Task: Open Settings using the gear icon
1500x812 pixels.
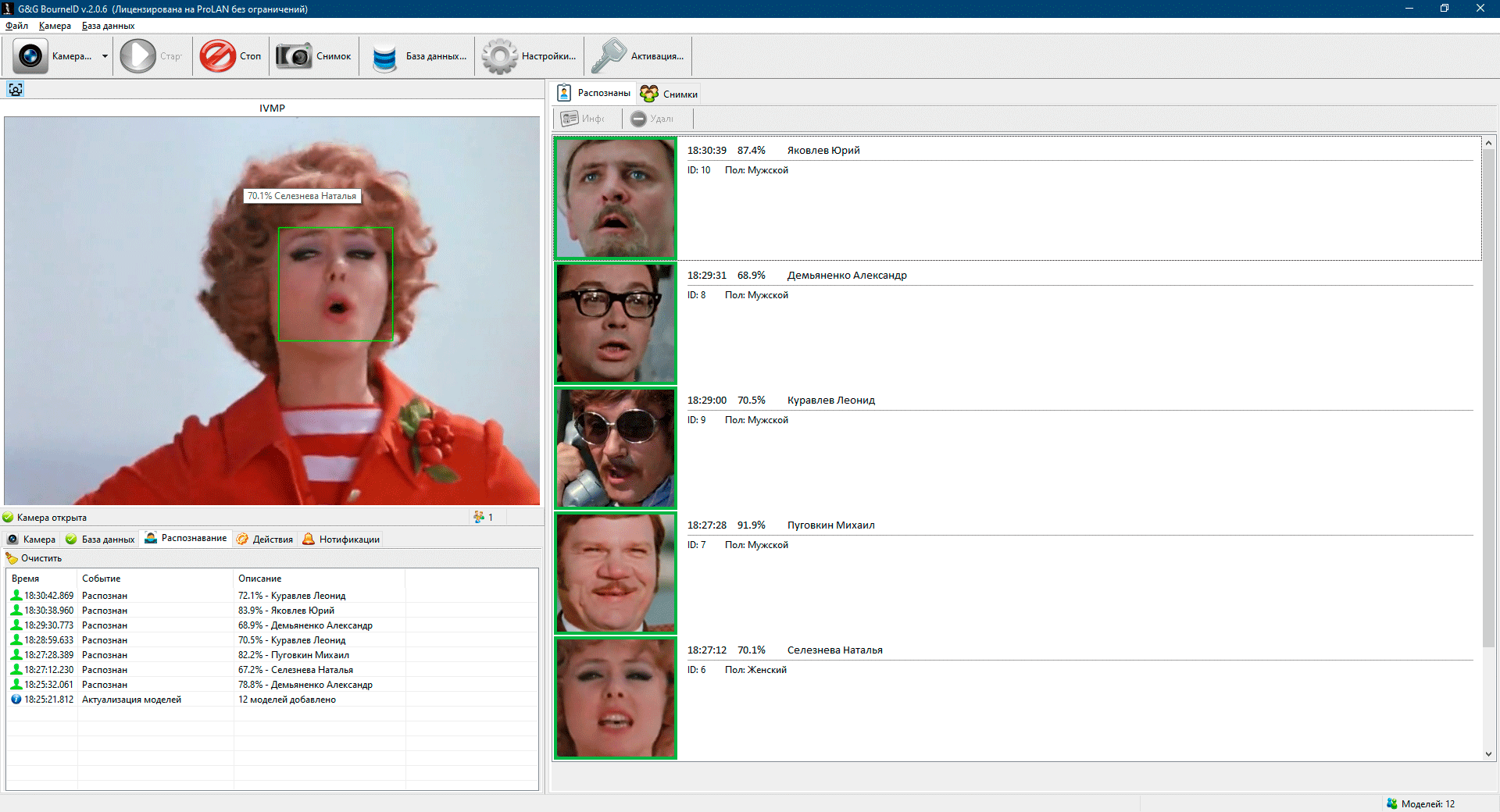Action: pyautogui.click(x=499, y=56)
